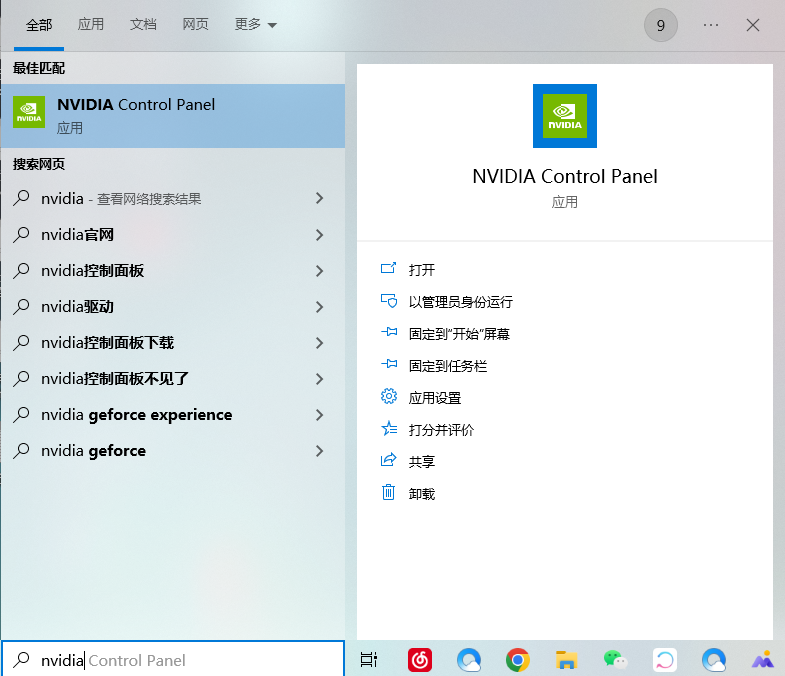The height and width of the screenshot is (676, 785).
Task: Open Google Chrome from the taskbar
Action: pyautogui.click(x=517, y=660)
